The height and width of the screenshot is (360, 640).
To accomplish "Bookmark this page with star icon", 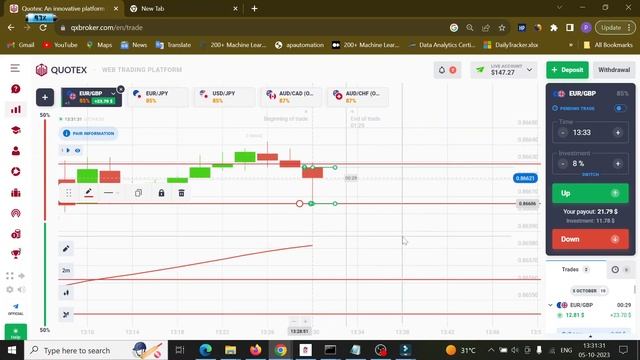I will 502,28.
